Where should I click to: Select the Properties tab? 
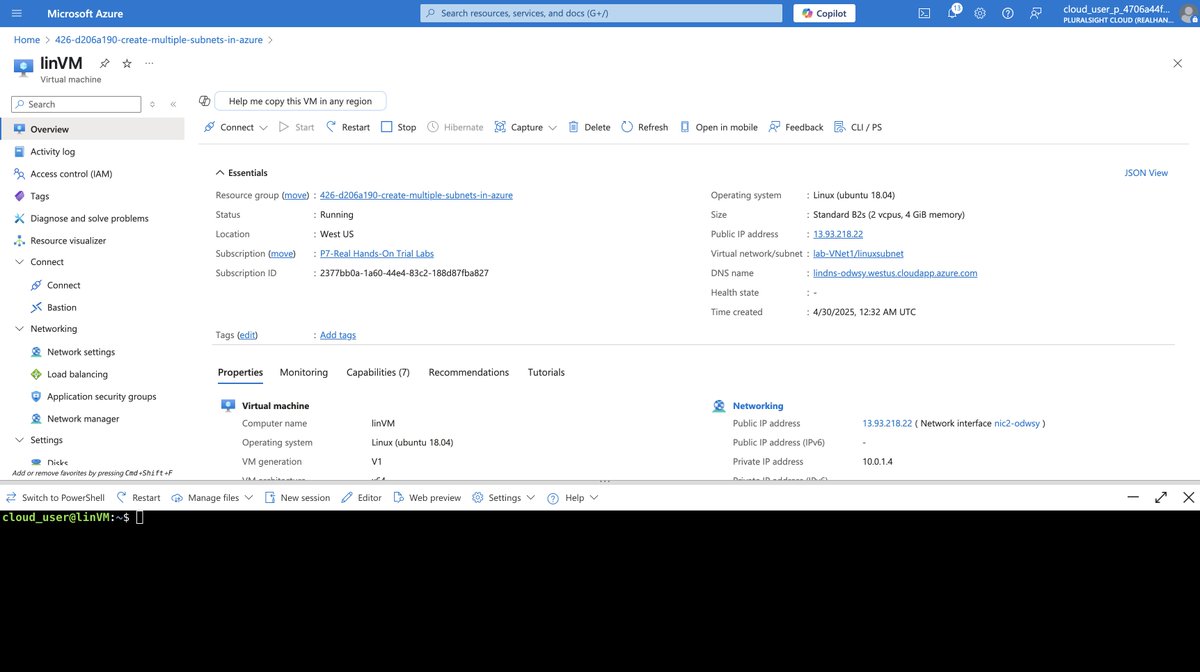point(240,372)
